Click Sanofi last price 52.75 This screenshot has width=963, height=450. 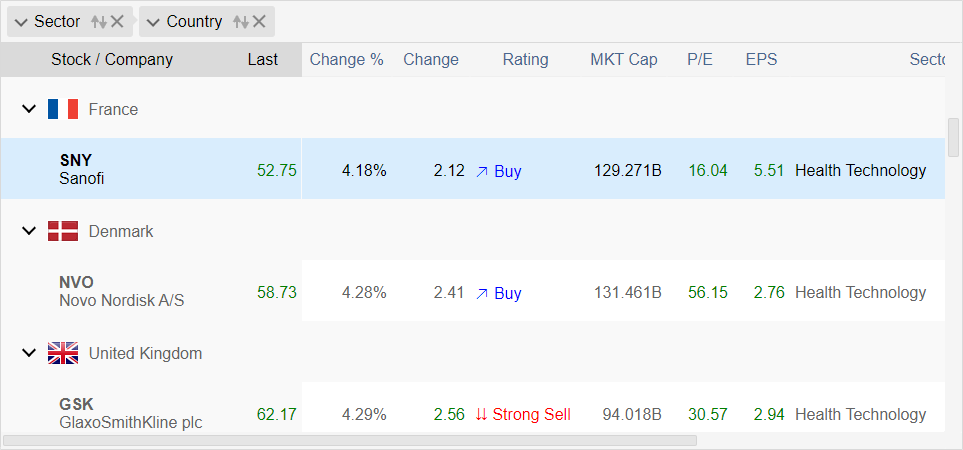point(277,171)
